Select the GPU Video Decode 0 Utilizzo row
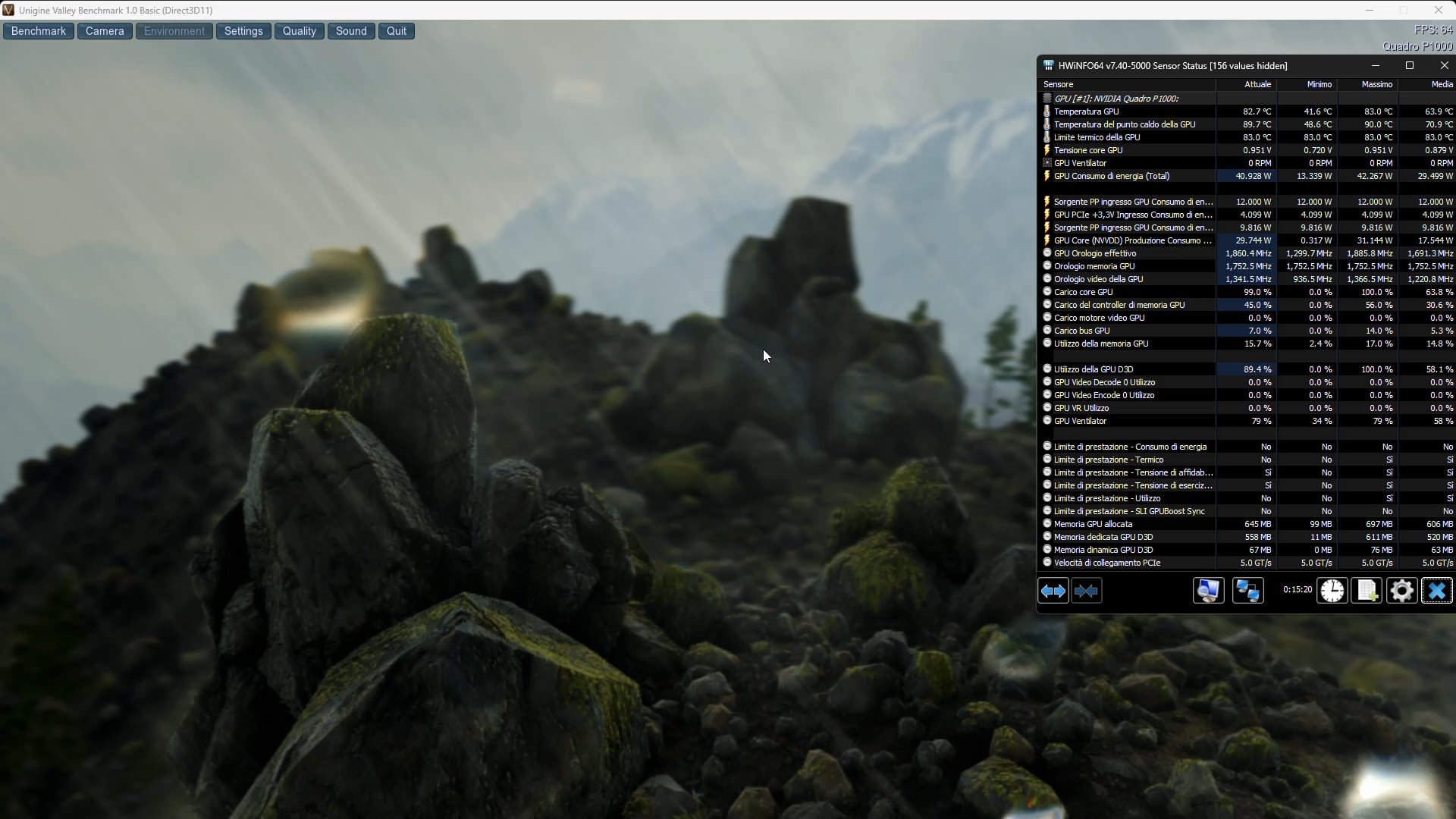This screenshot has width=1456, height=819. point(1246,382)
